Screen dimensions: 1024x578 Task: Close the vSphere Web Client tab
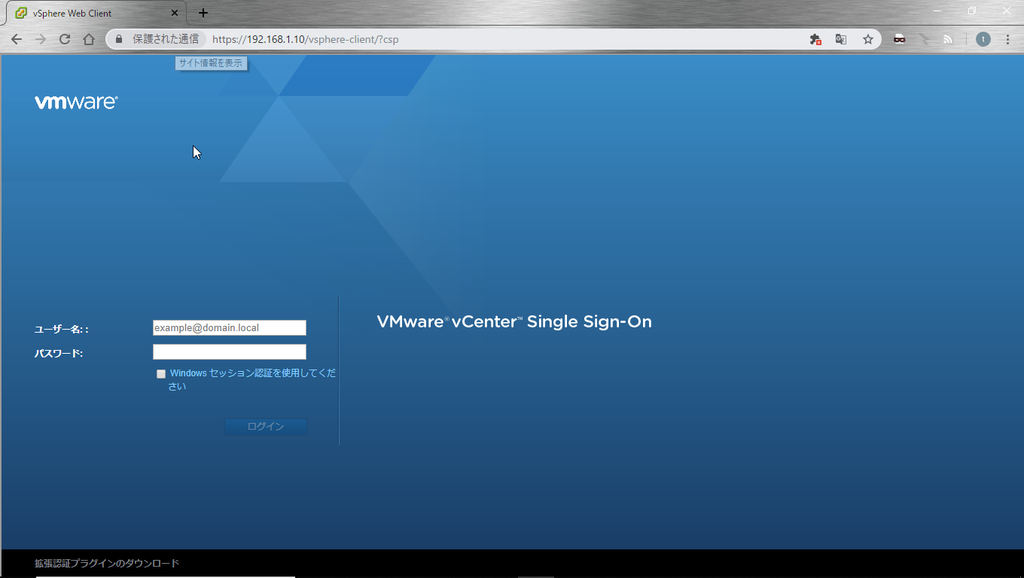[174, 13]
